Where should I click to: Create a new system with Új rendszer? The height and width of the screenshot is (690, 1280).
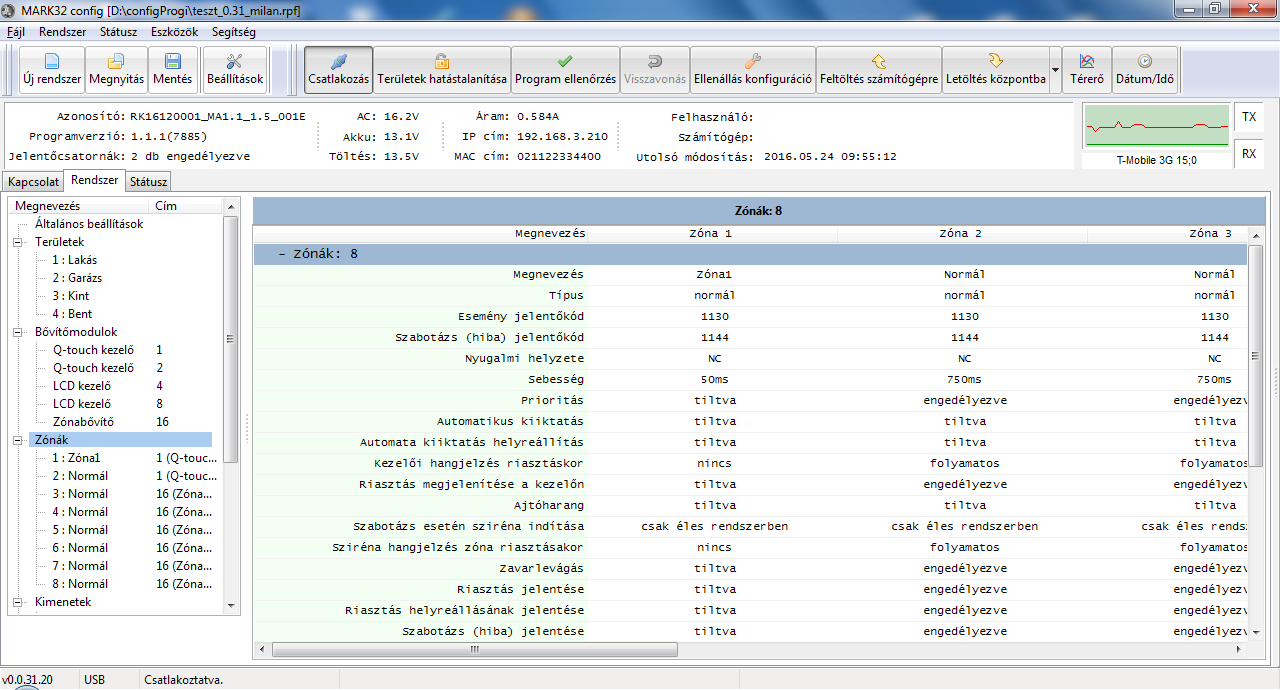pyautogui.click(x=51, y=69)
